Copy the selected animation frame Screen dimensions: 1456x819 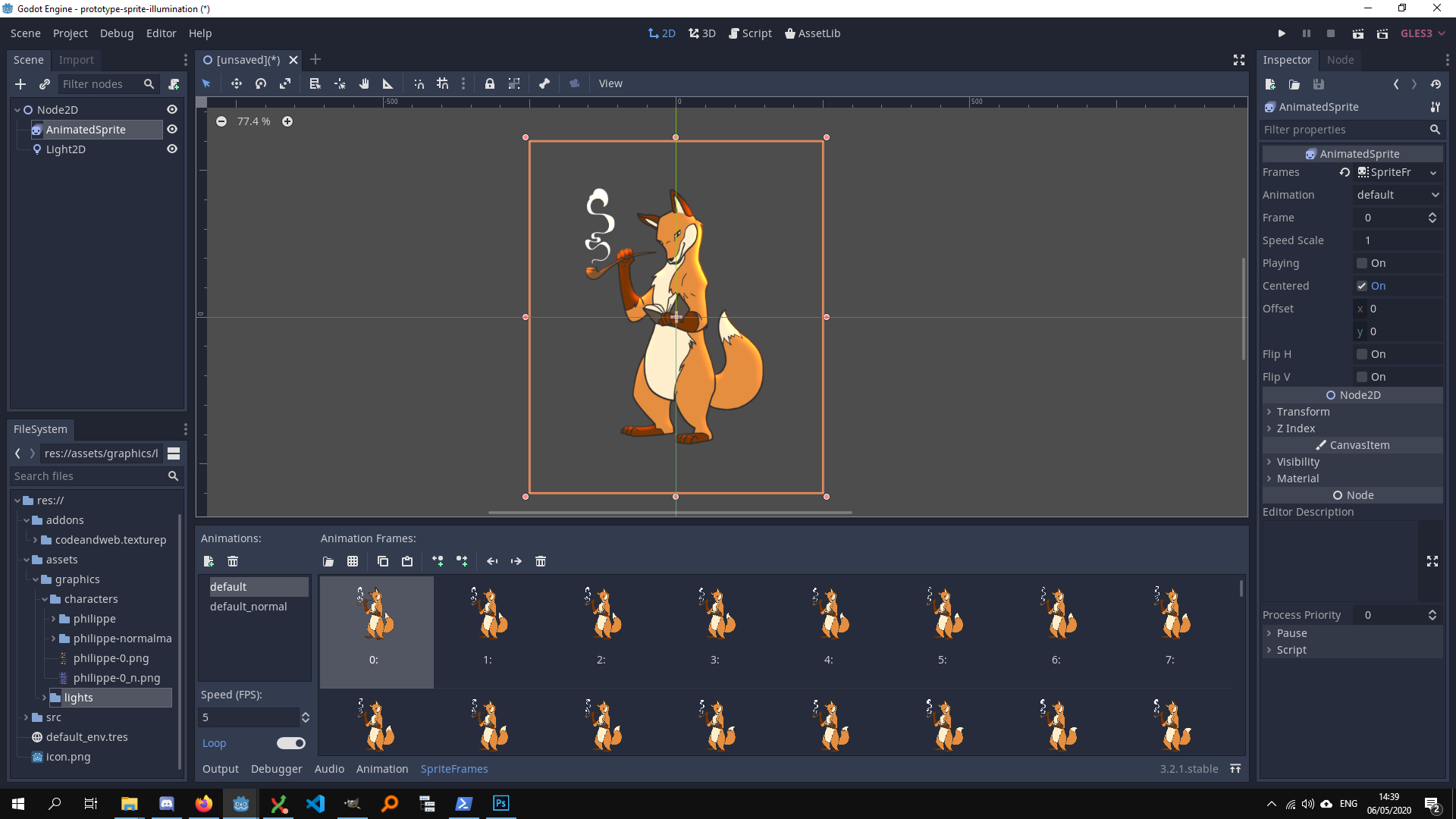383,561
